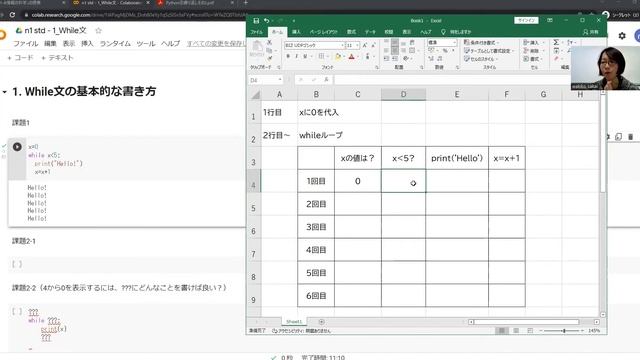
Task: Click the Format Painter brush icon in Excel
Action: (x=269, y=58)
